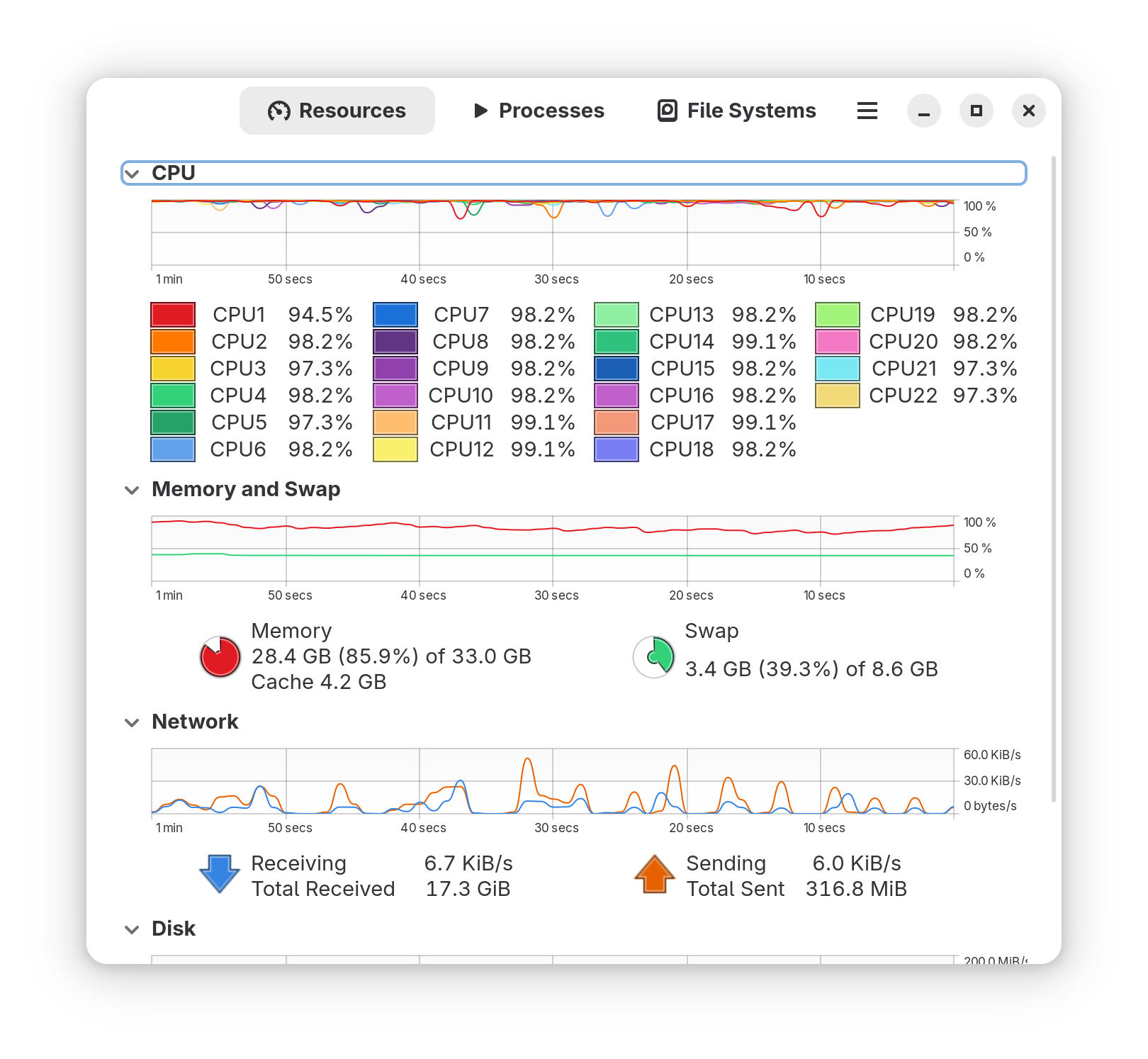Switch to the File Systems tab
1148x1059 pixels.
click(737, 111)
